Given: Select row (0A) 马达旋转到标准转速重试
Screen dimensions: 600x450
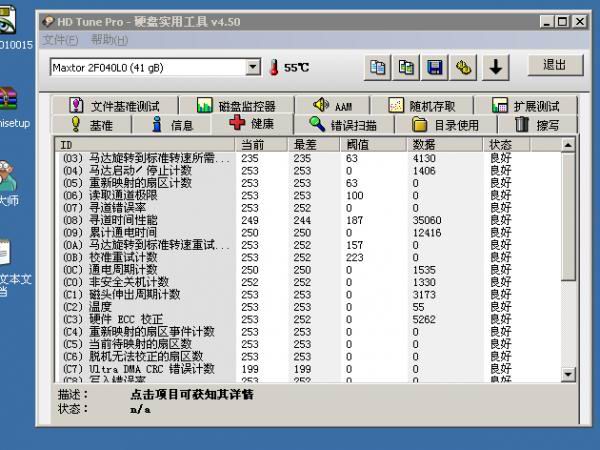Looking at the screenshot, I should click(x=308, y=245).
